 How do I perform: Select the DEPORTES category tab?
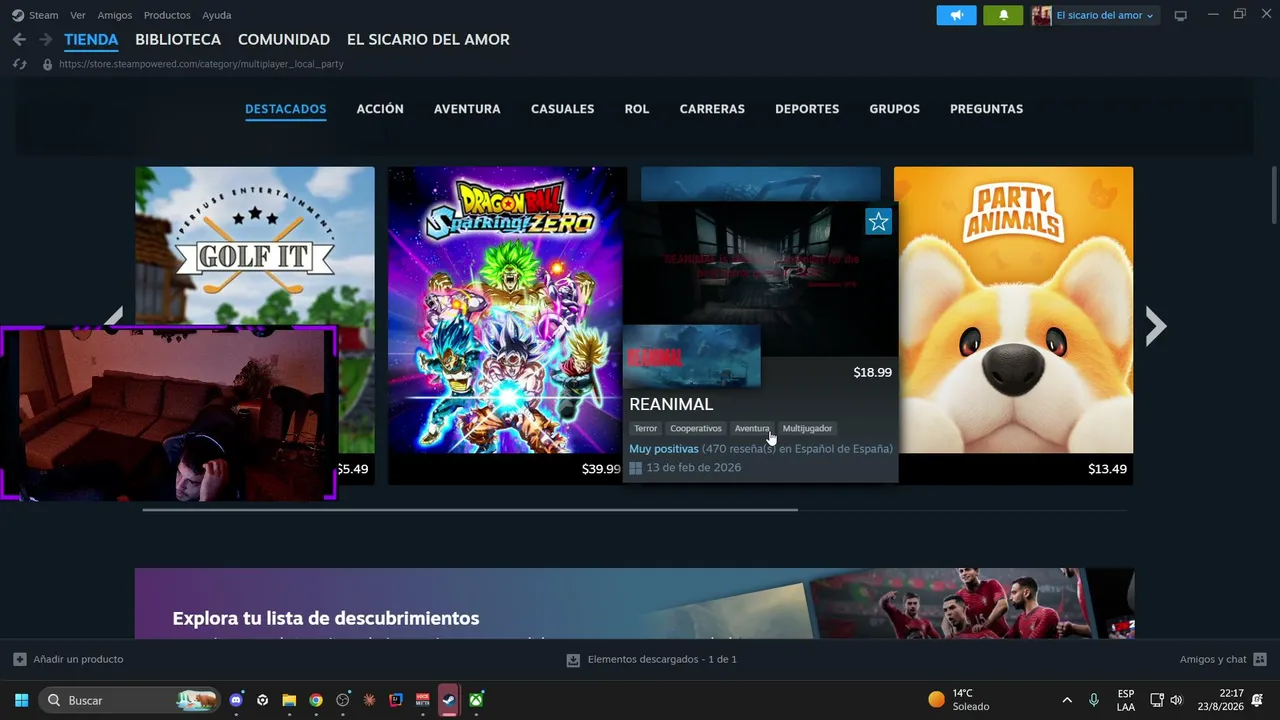pyautogui.click(x=807, y=109)
